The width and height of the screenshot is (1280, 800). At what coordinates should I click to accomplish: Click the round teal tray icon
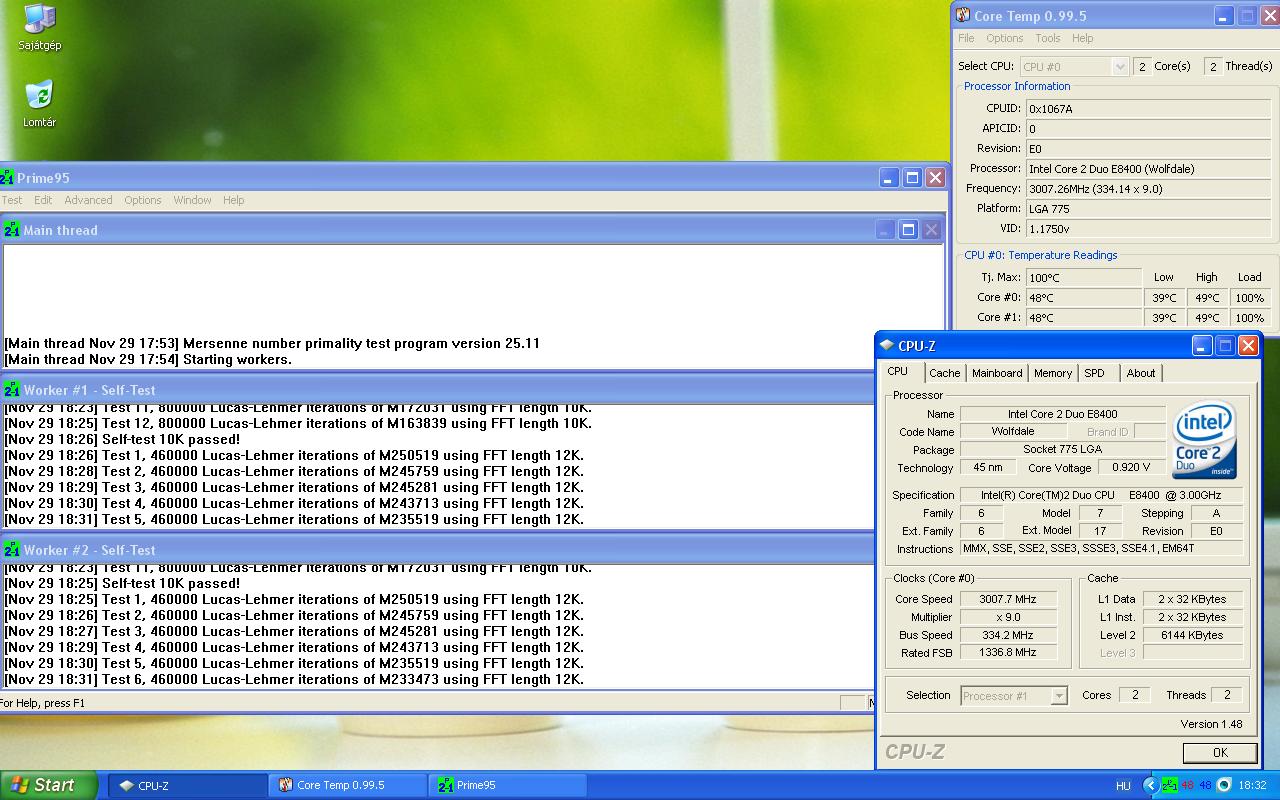1223,785
